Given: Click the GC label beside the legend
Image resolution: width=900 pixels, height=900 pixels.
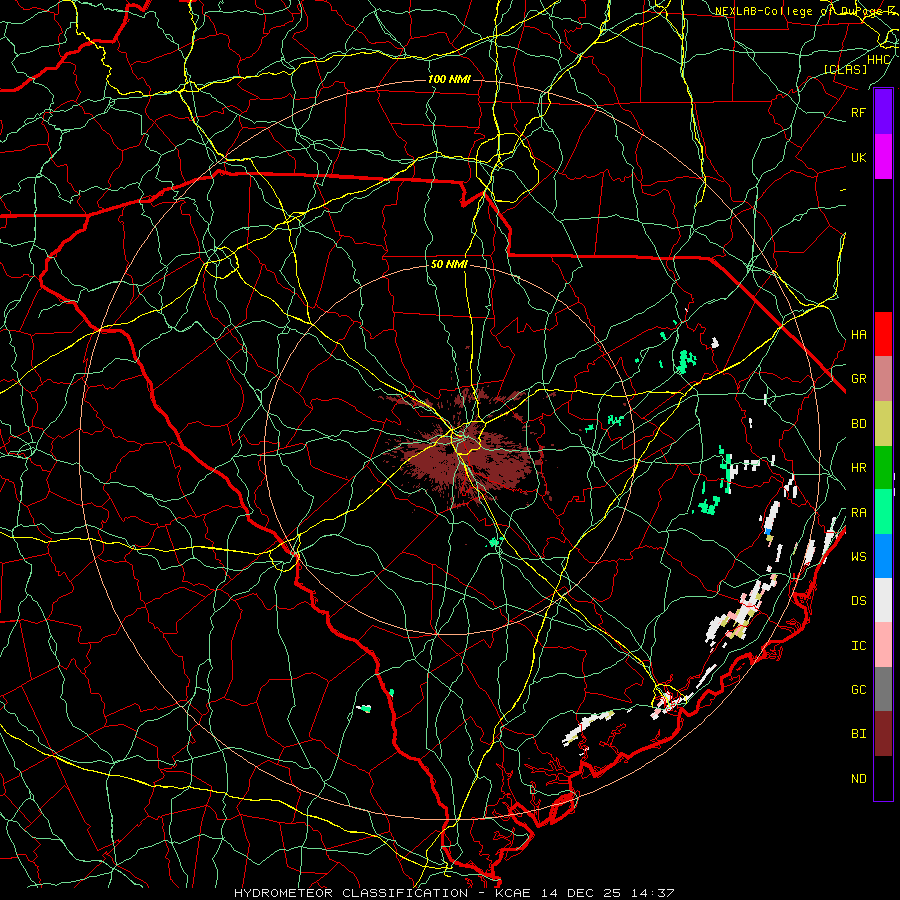Looking at the screenshot, I should coord(858,689).
